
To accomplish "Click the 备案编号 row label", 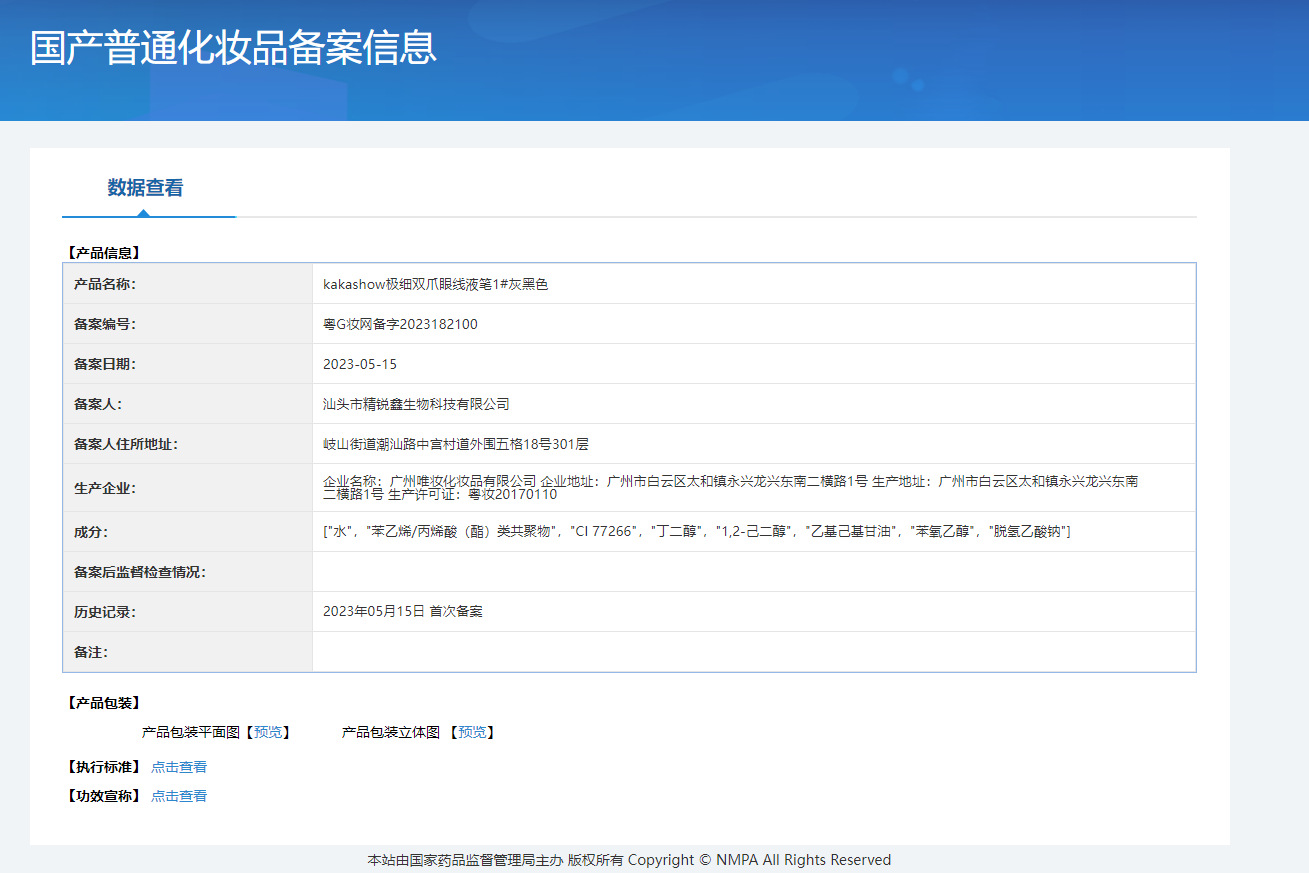I will click(104, 324).
